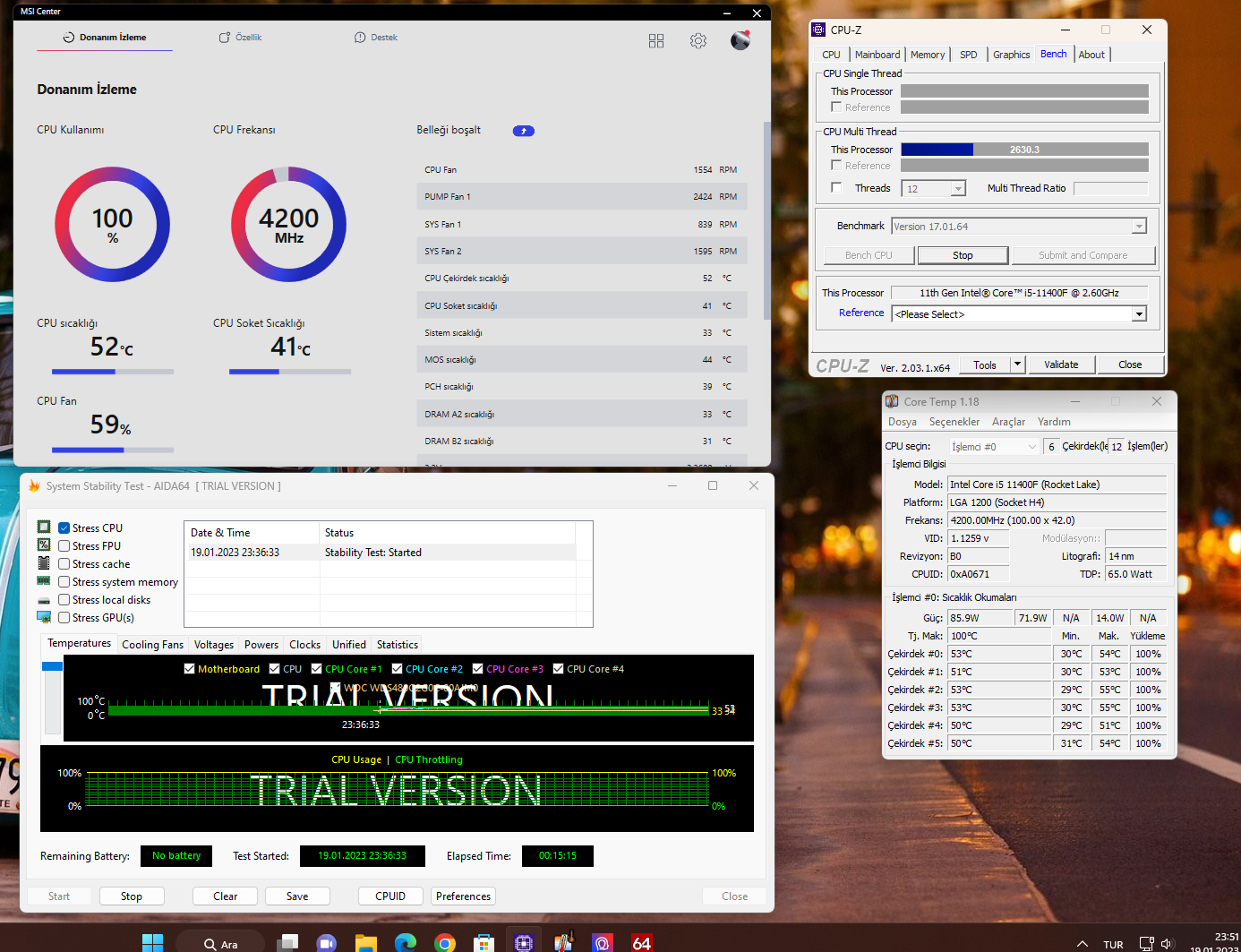This screenshot has height=952, width=1241.
Task: Open the volume control in system tray
Action: coord(1167,944)
